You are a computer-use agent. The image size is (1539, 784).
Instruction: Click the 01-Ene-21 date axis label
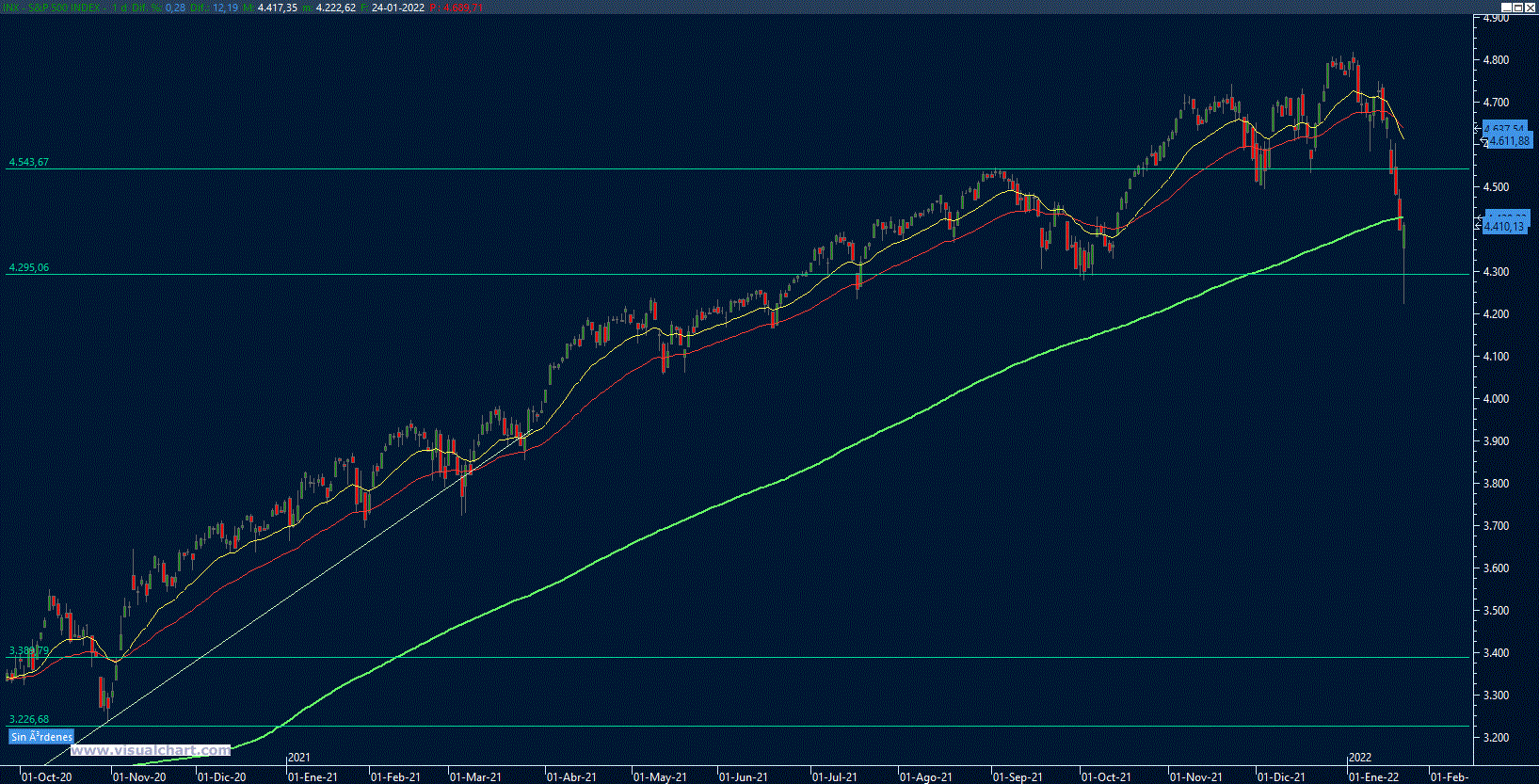coord(313,776)
